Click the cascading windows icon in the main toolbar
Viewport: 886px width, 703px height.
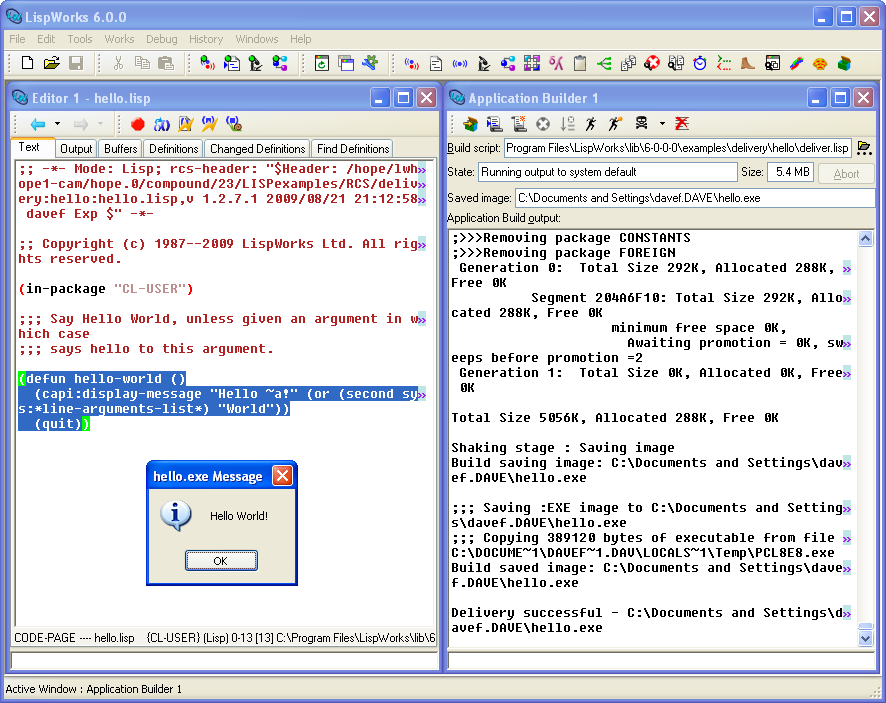pos(346,63)
